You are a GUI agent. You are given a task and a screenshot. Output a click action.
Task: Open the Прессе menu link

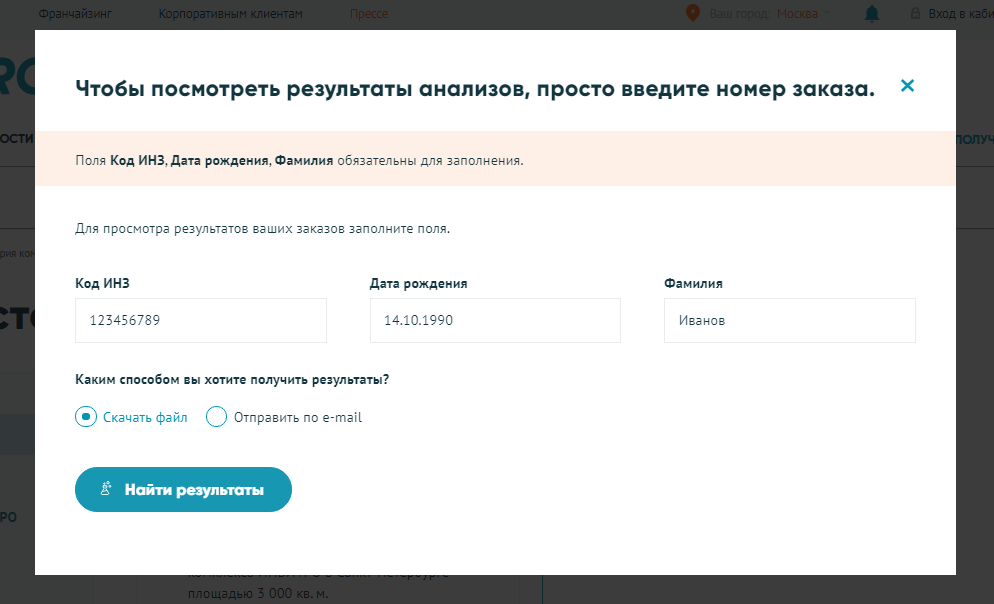pyautogui.click(x=369, y=13)
